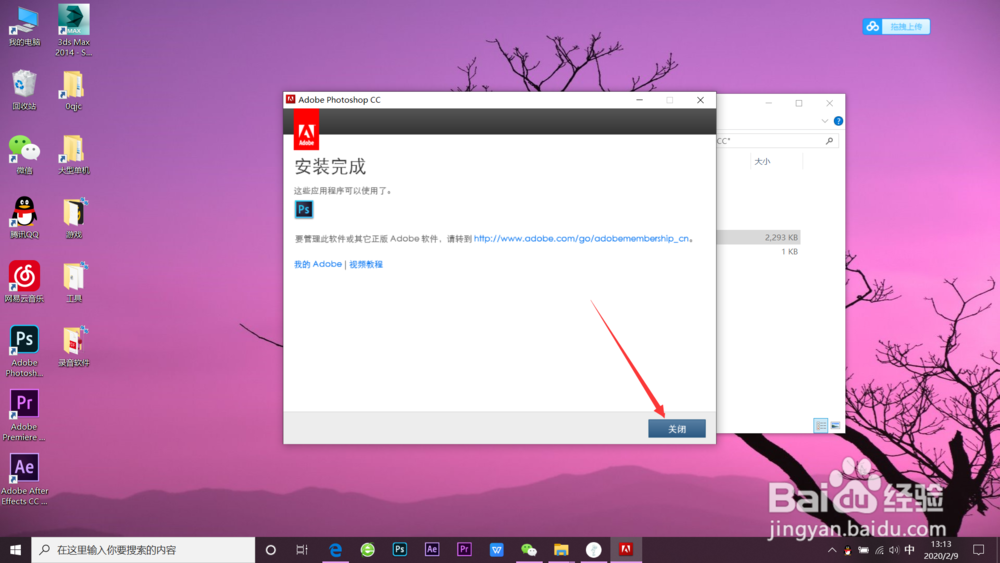Select the 回收站 recycle bin icon
The height and width of the screenshot is (563, 1000).
coord(24,91)
